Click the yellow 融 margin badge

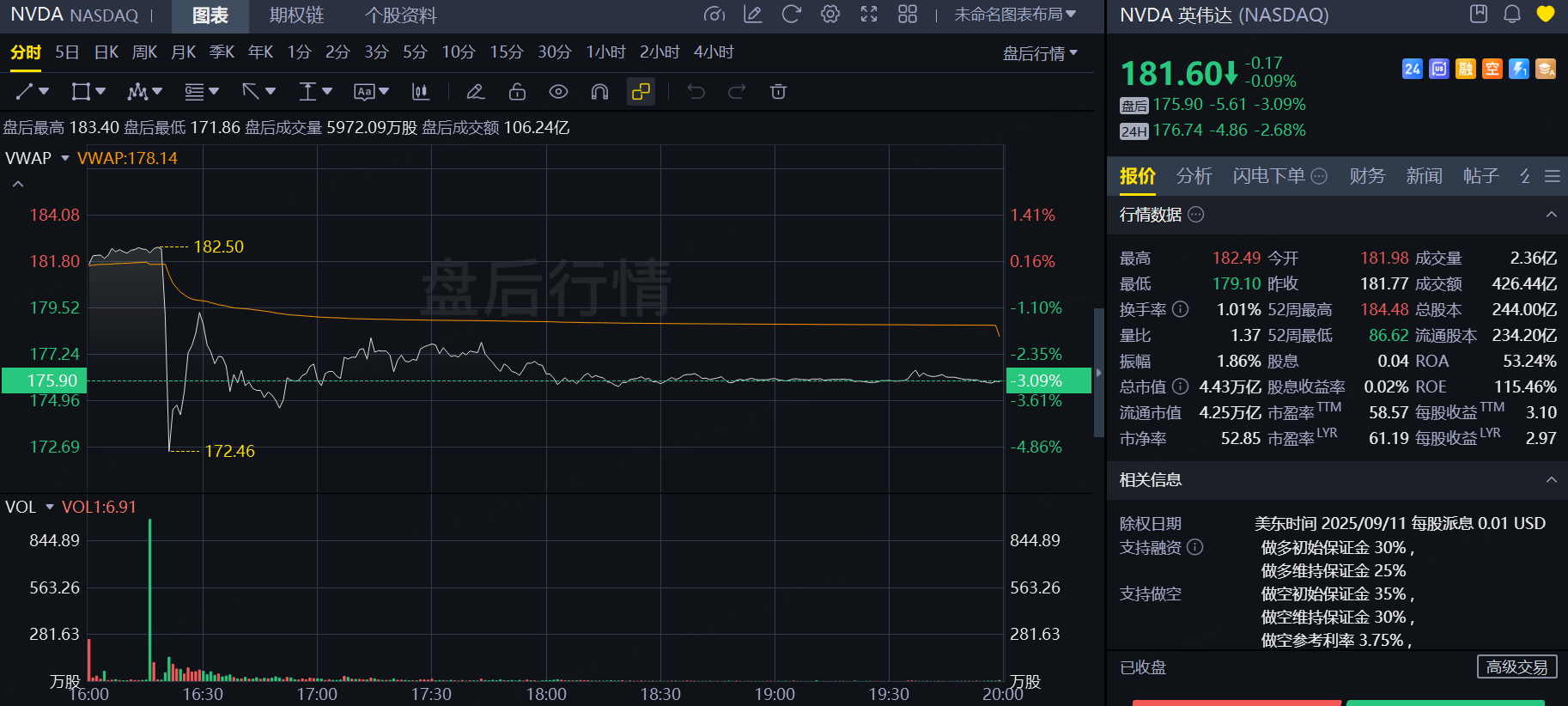(1466, 69)
